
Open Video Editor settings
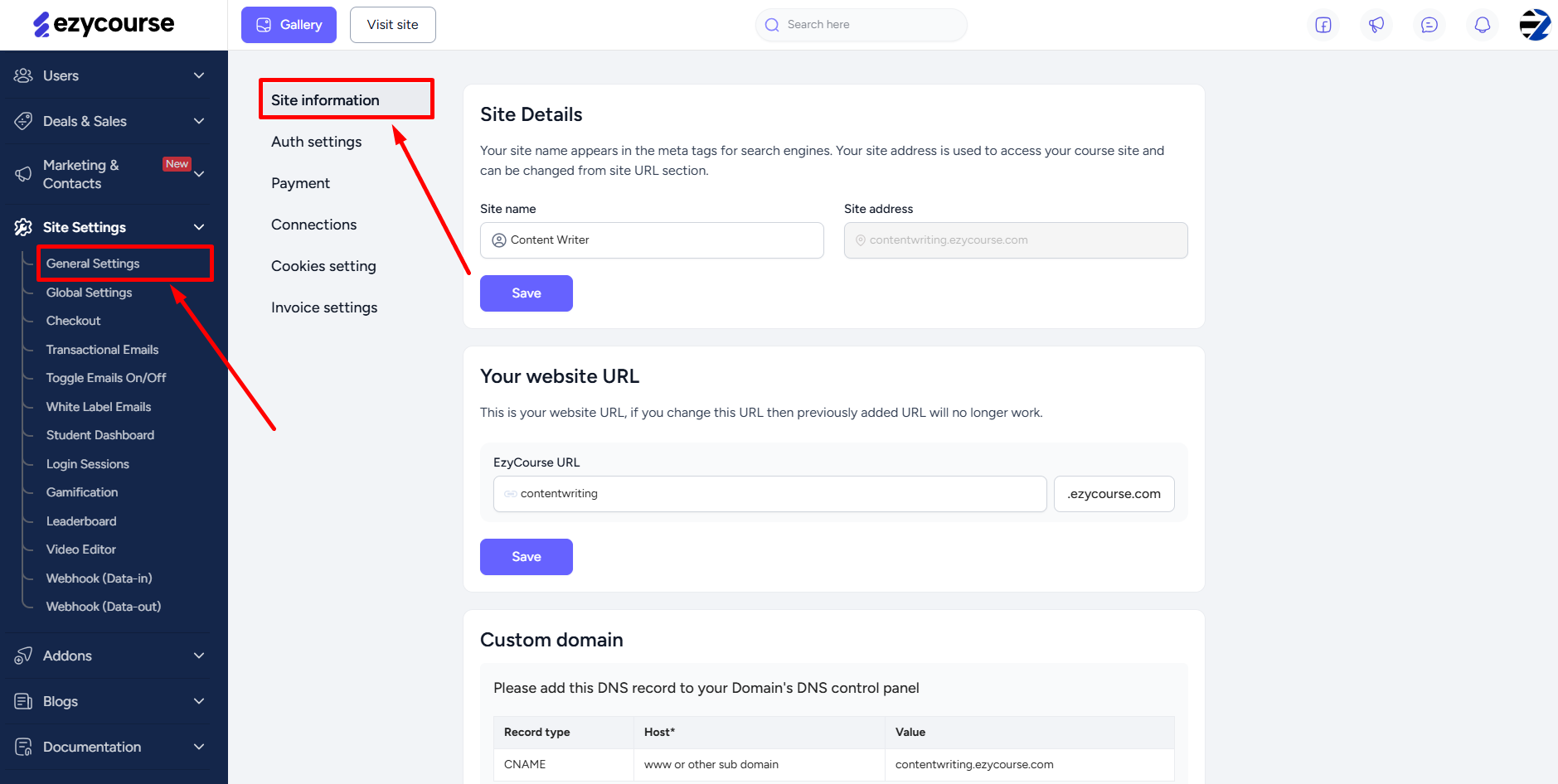coord(81,549)
